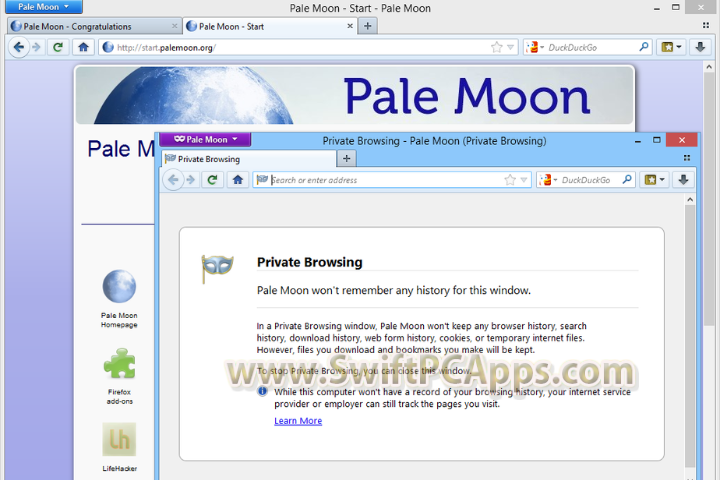Click the blue info icon beside the notice
Image resolution: width=720 pixels, height=480 pixels.
point(262,391)
